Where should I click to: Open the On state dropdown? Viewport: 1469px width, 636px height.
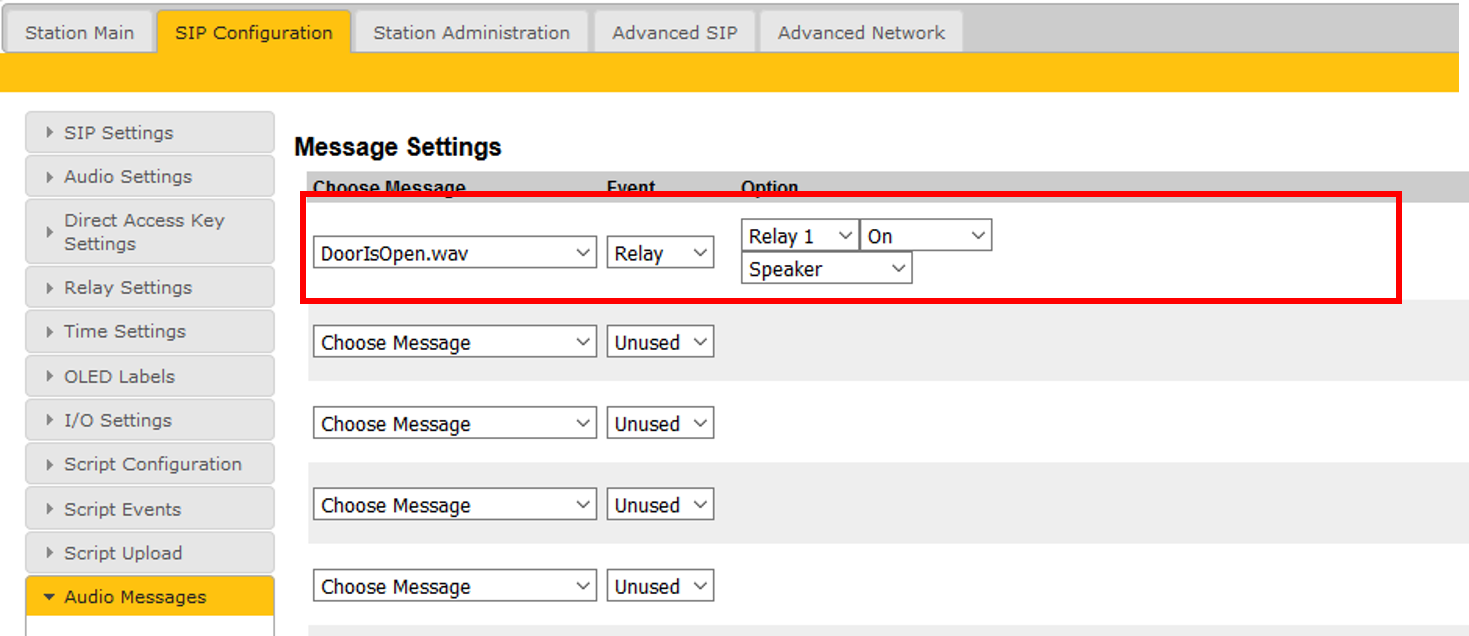tap(925, 236)
